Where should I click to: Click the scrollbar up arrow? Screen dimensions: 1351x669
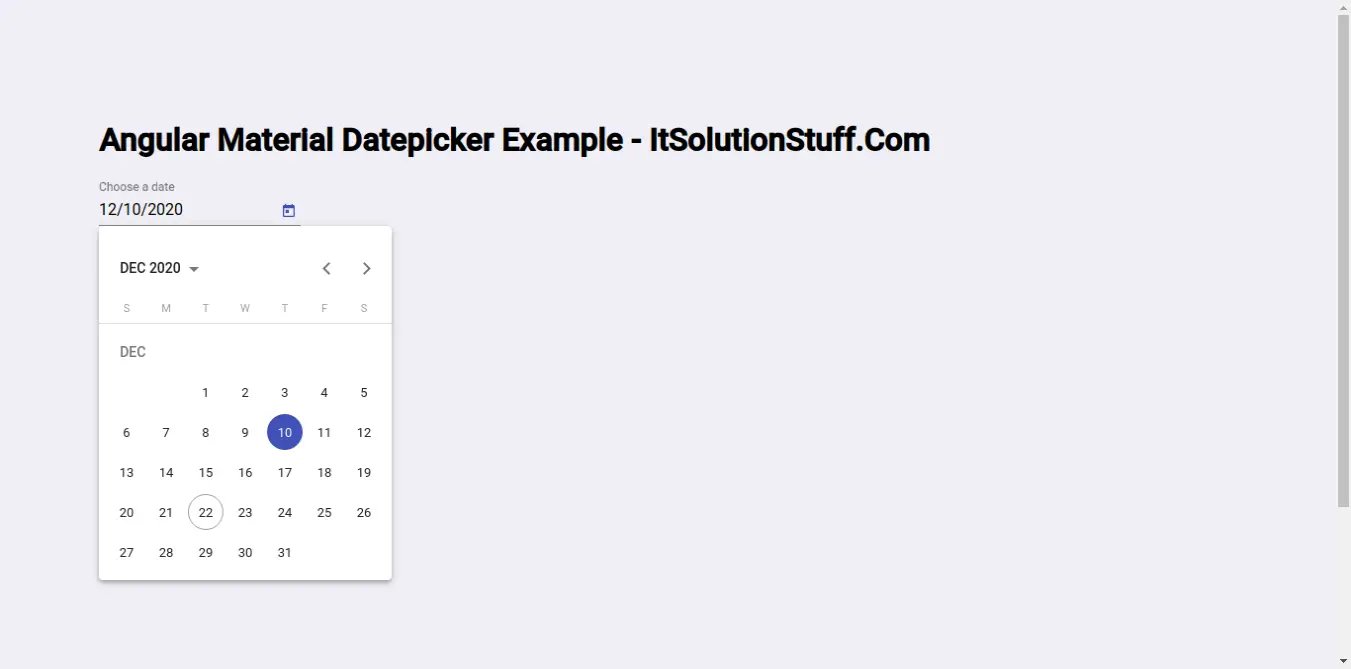(x=1343, y=8)
